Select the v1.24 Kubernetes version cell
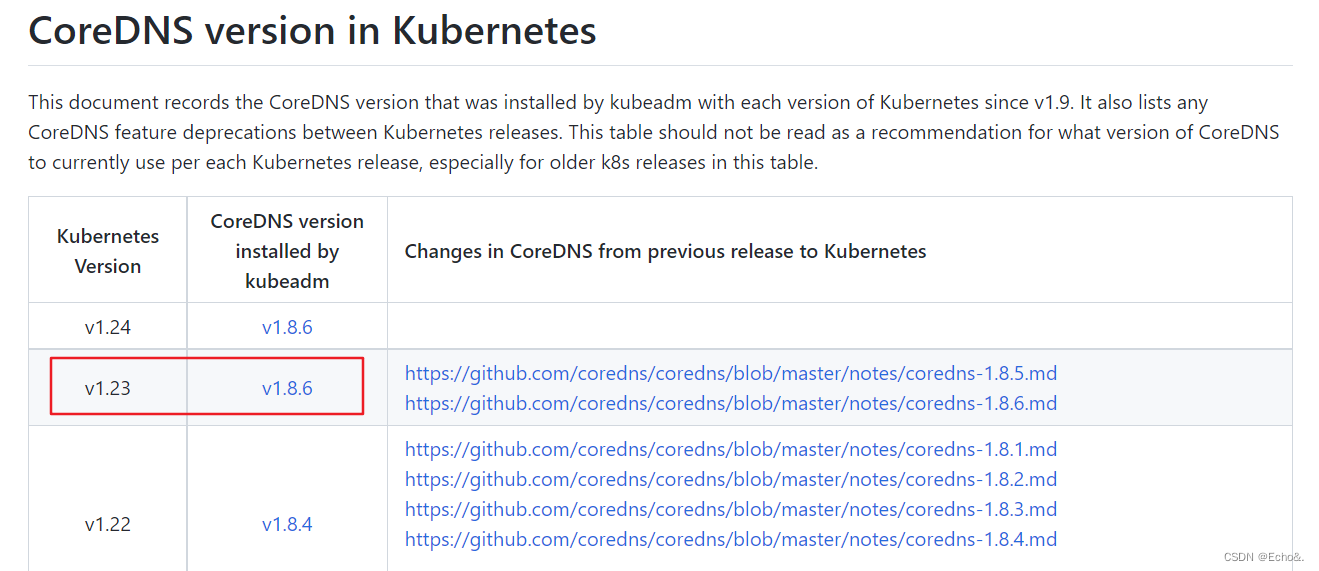This screenshot has height=571, width=1319. click(108, 327)
